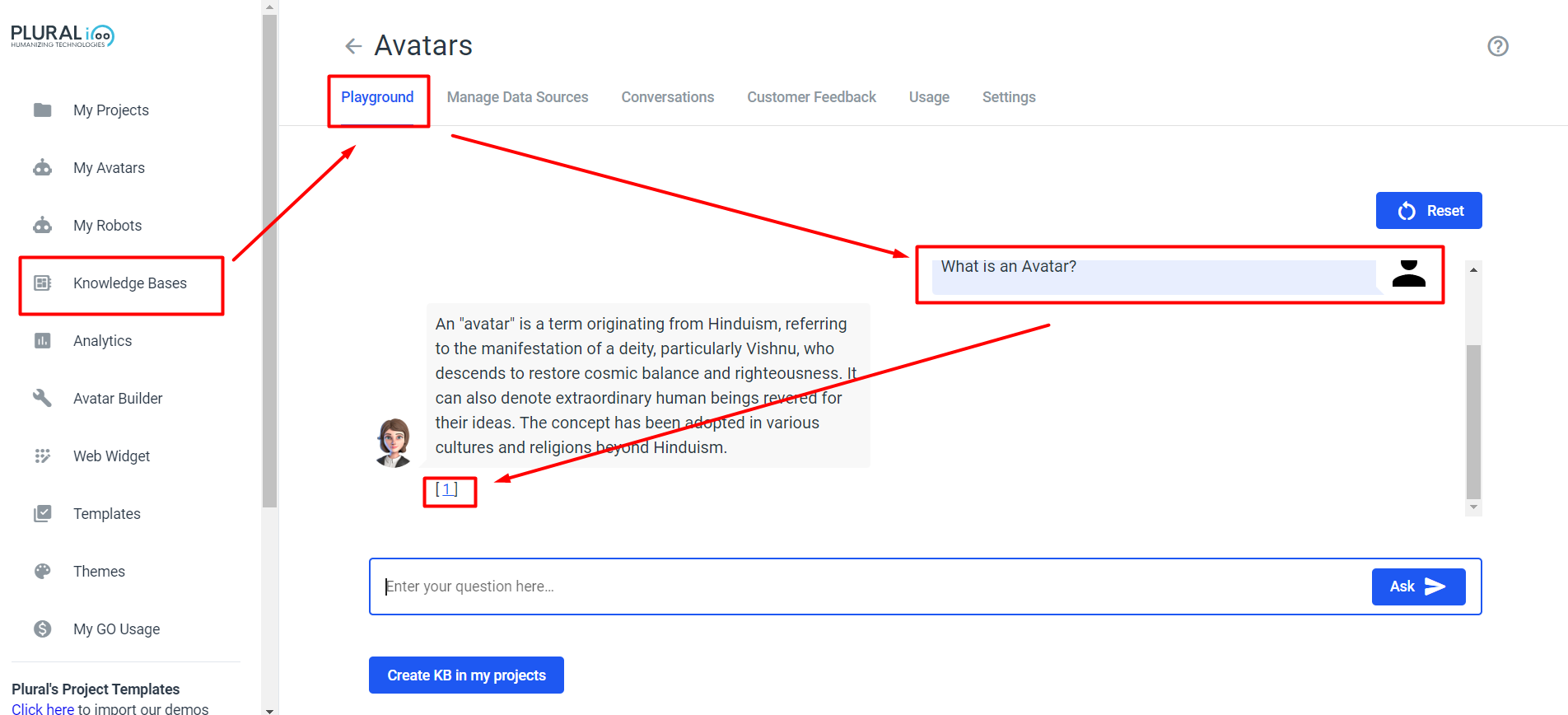Click the Ask button
Image resolution: width=1568 pixels, height=715 pixels.
[1418, 586]
